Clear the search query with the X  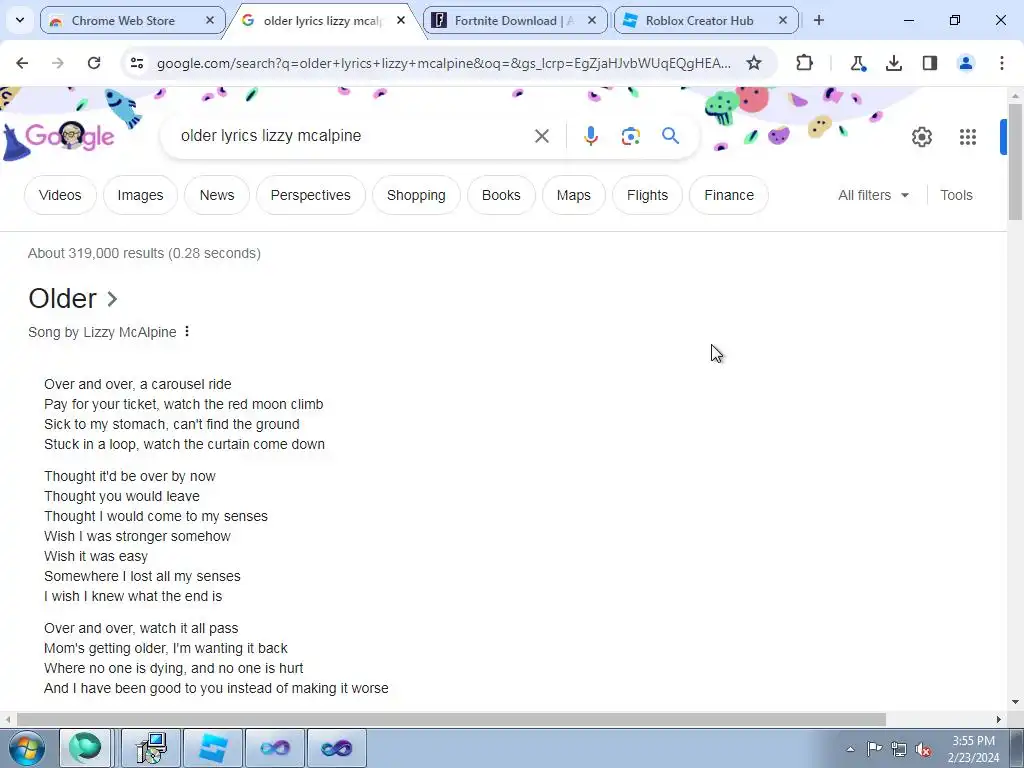click(541, 136)
